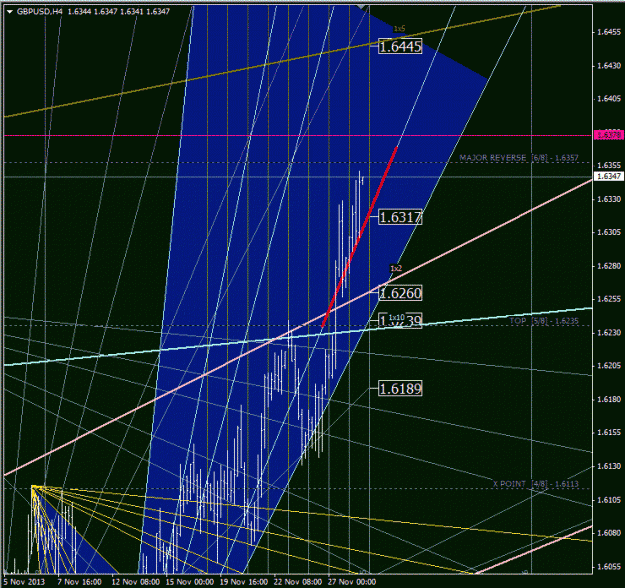Click the 1.6080 price scale value

coord(609,533)
